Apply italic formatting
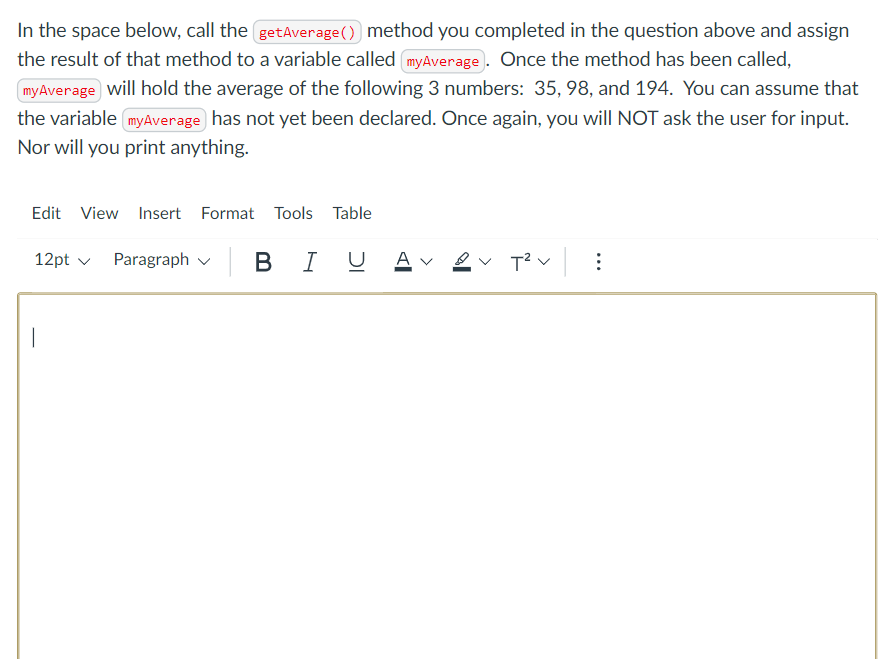The image size is (889, 659). pyautogui.click(x=310, y=262)
